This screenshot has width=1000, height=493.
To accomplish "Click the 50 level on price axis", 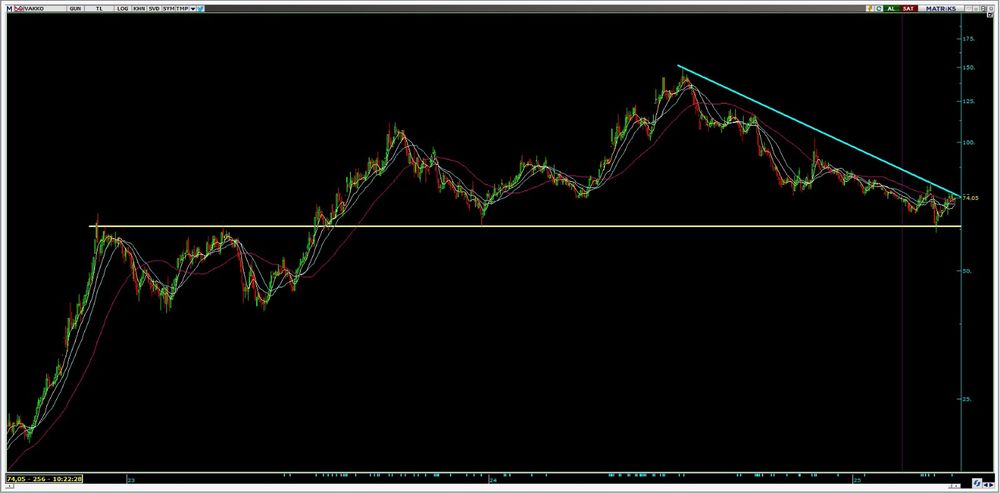I will pyautogui.click(x=968, y=271).
